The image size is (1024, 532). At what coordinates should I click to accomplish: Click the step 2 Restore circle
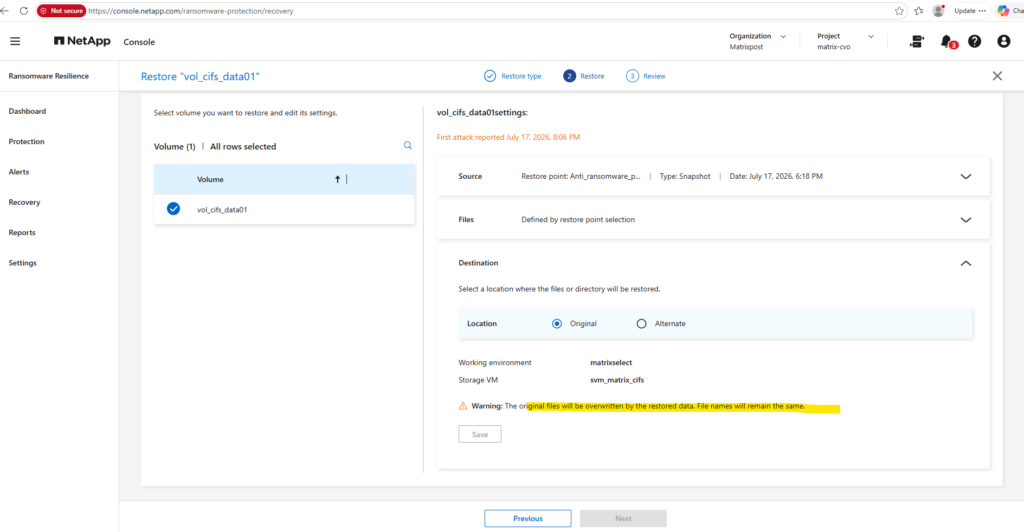point(569,76)
